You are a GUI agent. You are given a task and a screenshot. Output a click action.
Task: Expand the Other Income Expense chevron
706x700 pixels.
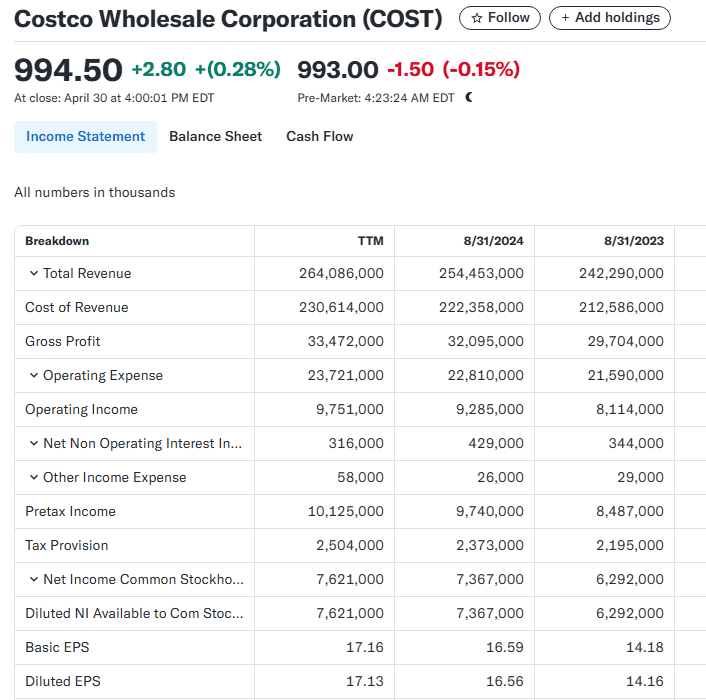(x=33, y=477)
